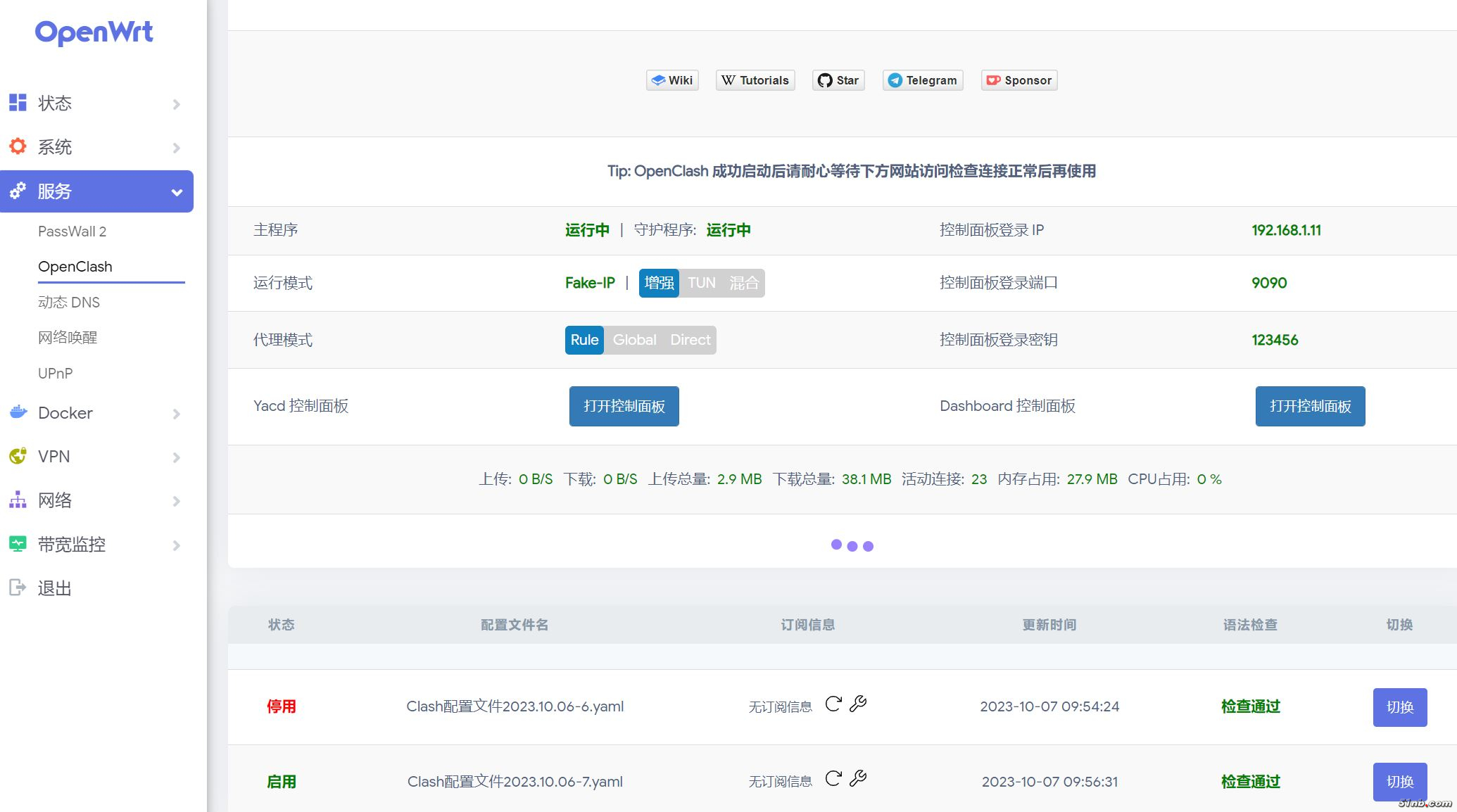Select 动态 DNS menu item
1457x812 pixels.
(x=69, y=303)
